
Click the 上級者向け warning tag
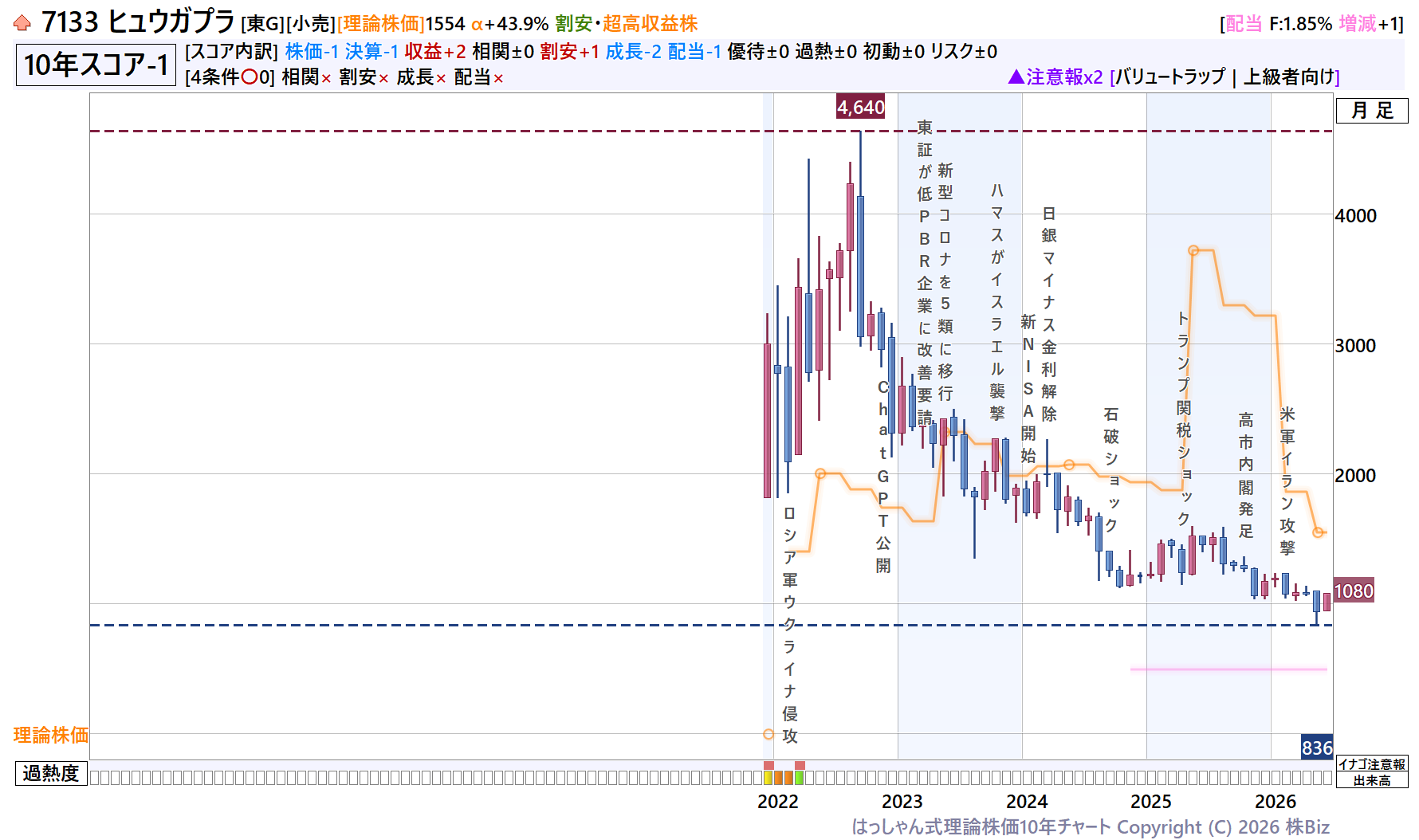coord(1289,77)
